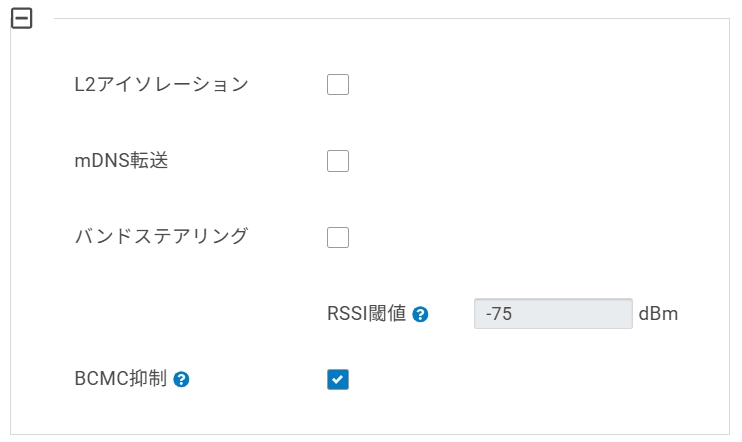Screen dimensions: 742x442
Task: Click the RSSI閾値 input showing -75
Action: (x=553, y=313)
